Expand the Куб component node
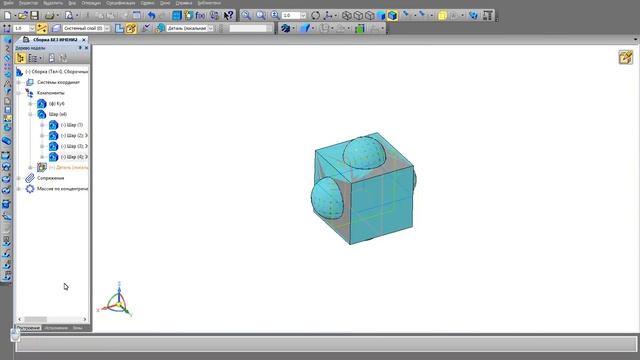 click(30, 104)
